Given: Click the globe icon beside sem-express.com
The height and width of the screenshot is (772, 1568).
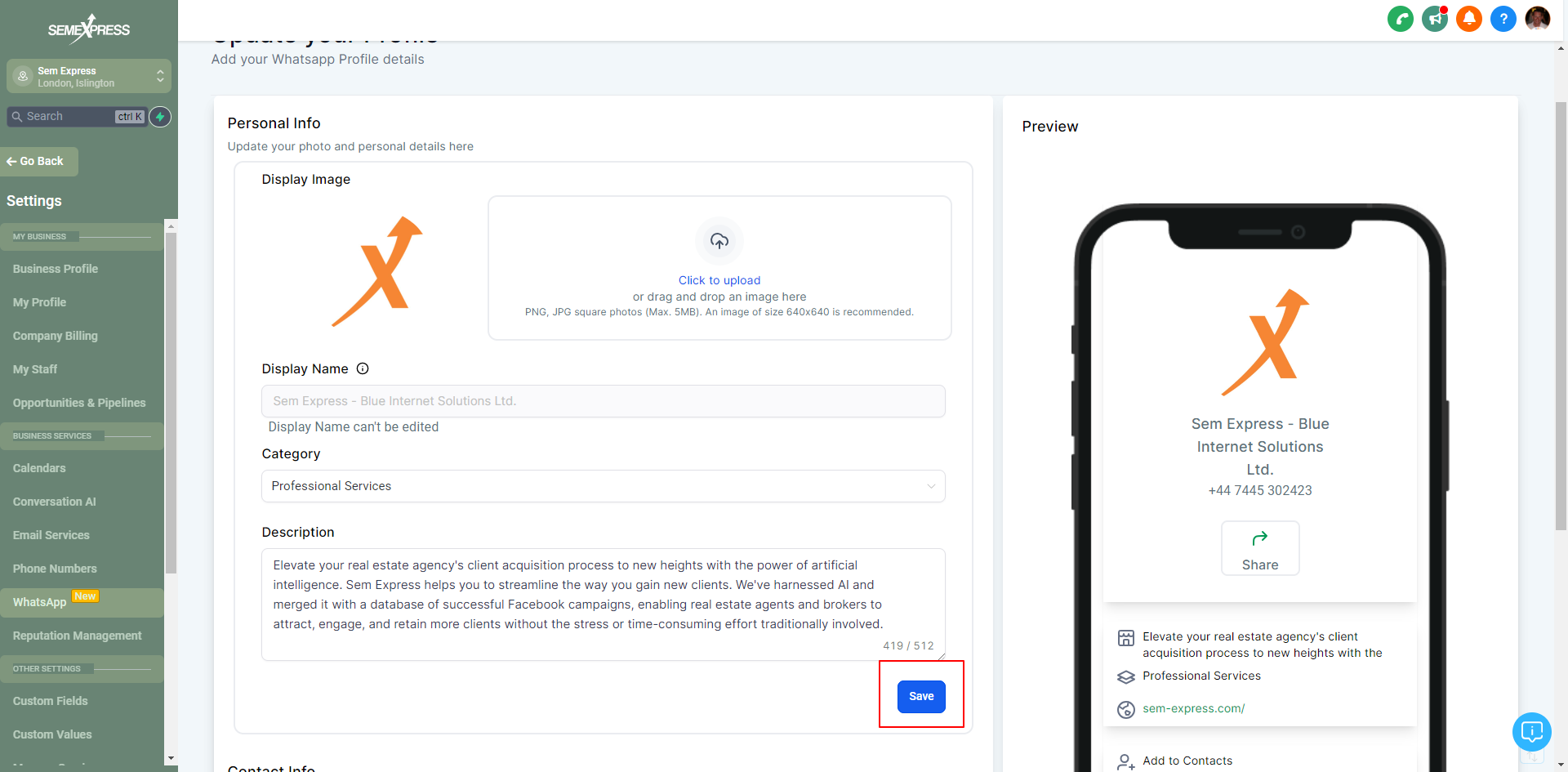Looking at the screenshot, I should click(x=1126, y=709).
